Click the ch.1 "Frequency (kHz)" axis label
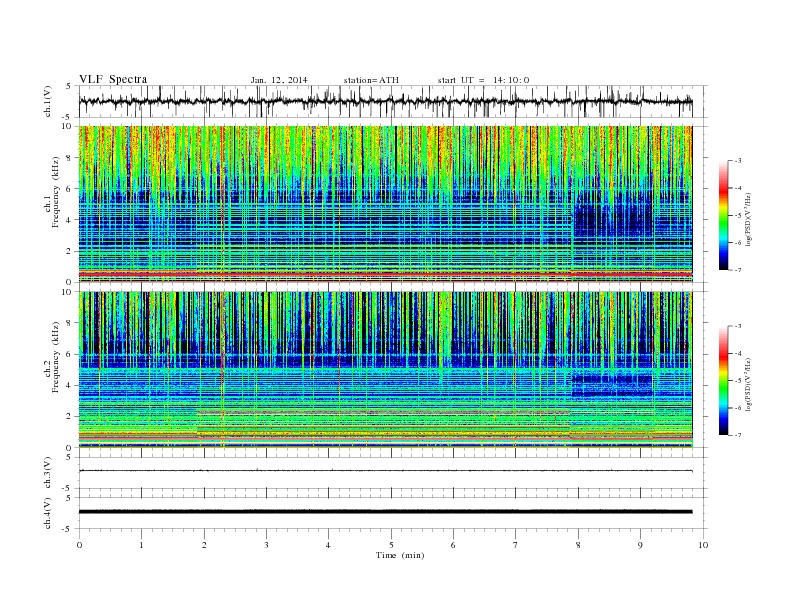 pos(56,192)
